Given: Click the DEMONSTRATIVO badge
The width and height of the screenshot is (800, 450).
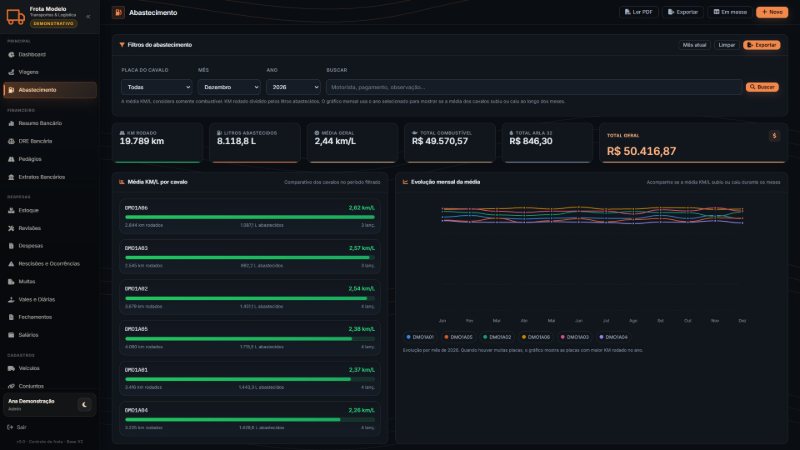Looking at the screenshot, I should point(54,24).
